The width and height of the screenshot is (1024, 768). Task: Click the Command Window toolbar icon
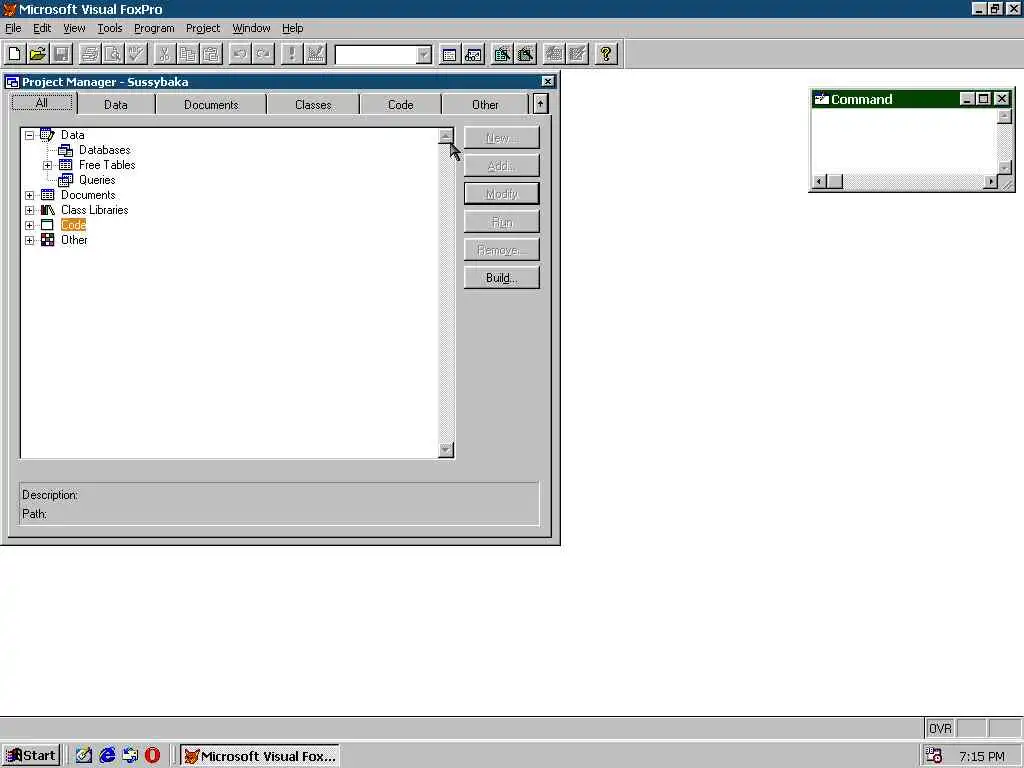(x=449, y=54)
